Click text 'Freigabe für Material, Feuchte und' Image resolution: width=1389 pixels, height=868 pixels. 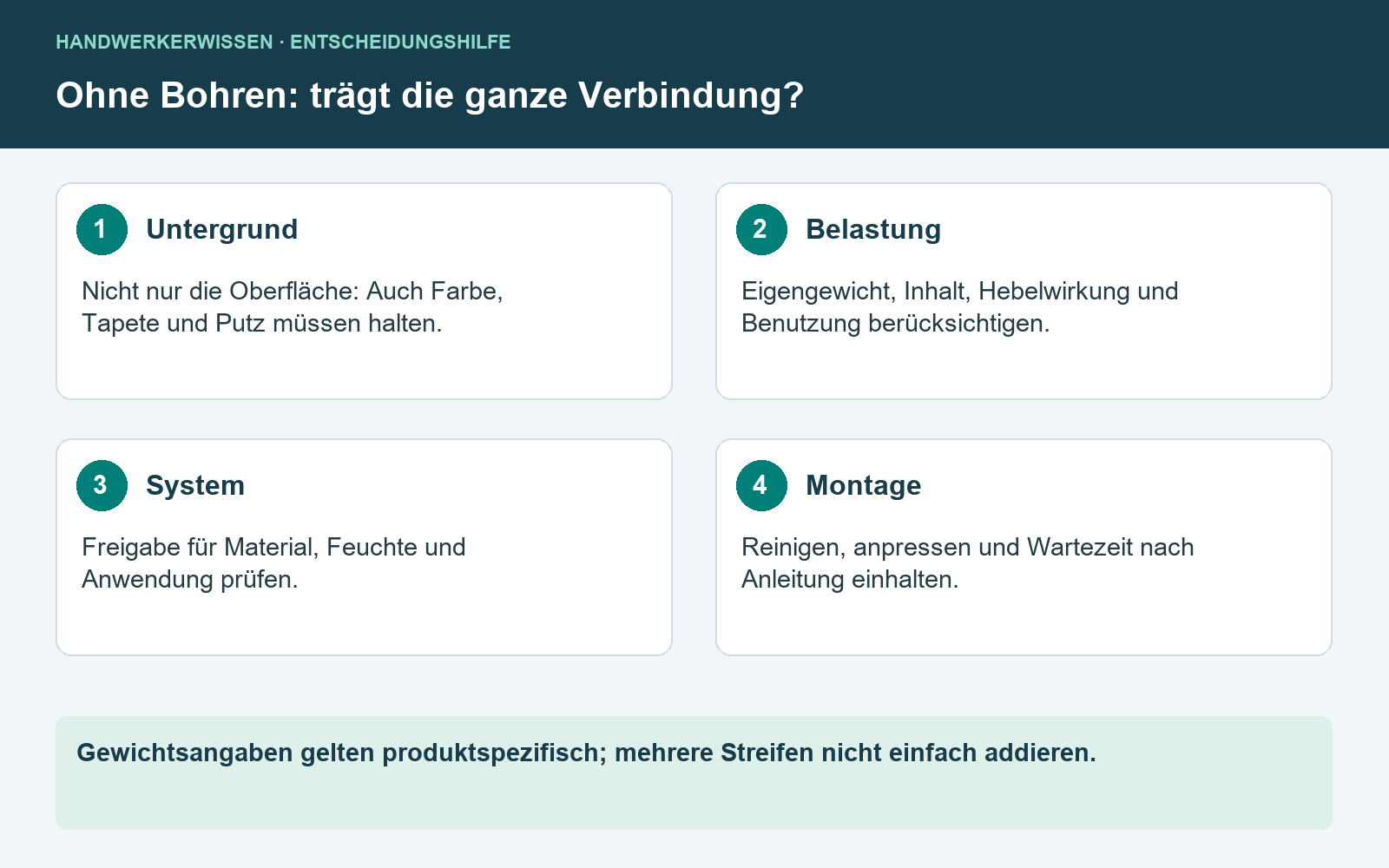pyautogui.click(x=273, y=547)
